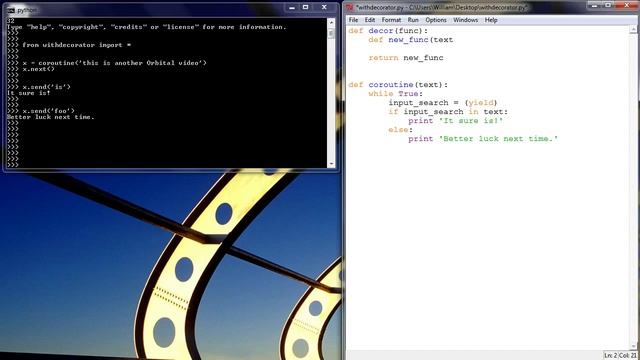
Task: Click the 'while True:' line
Action: pos(396,94)
